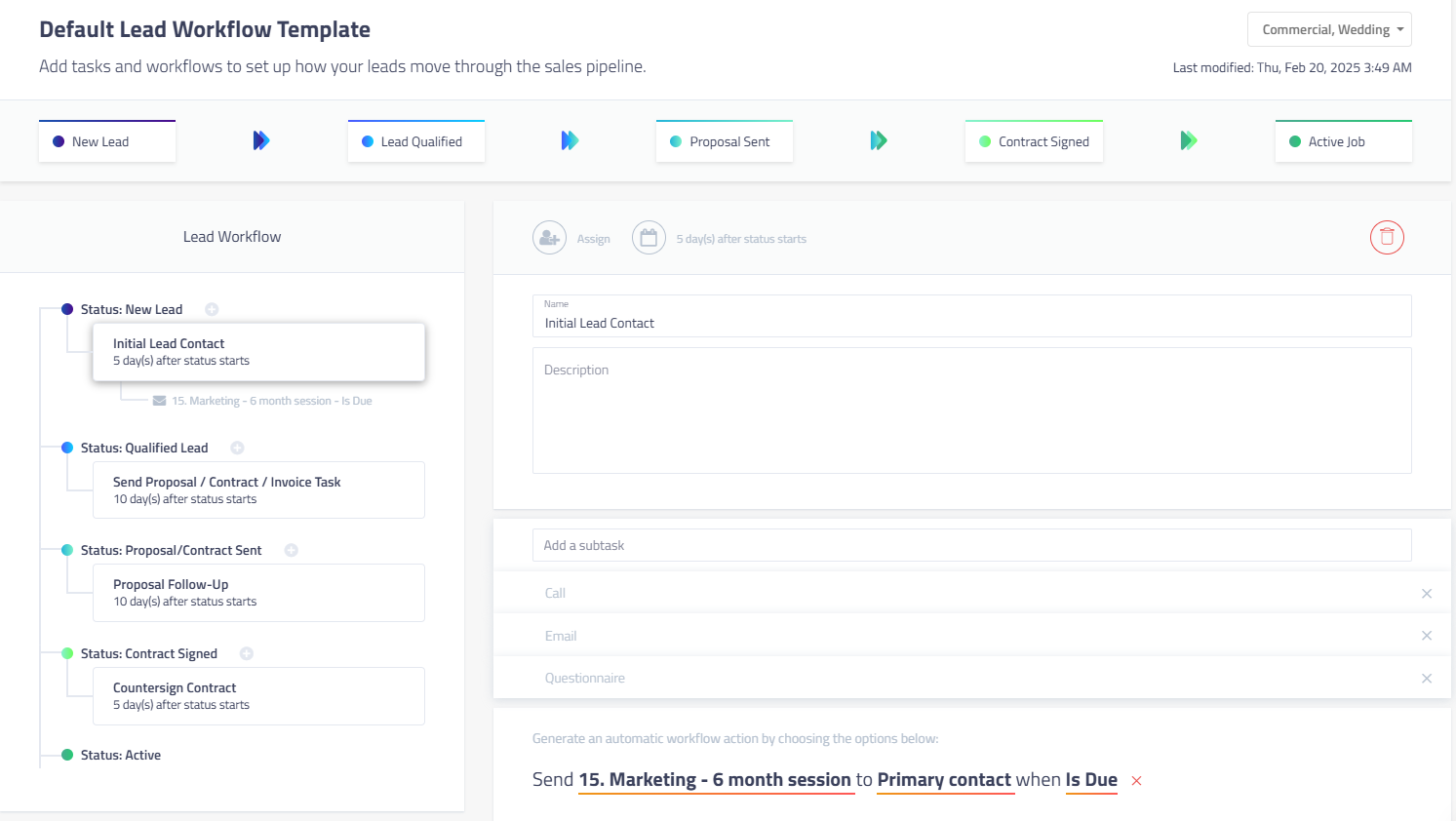Viewport: 1456px width, 821px height.
Task: Remove the Email subtask
Action: (1427, 636)
